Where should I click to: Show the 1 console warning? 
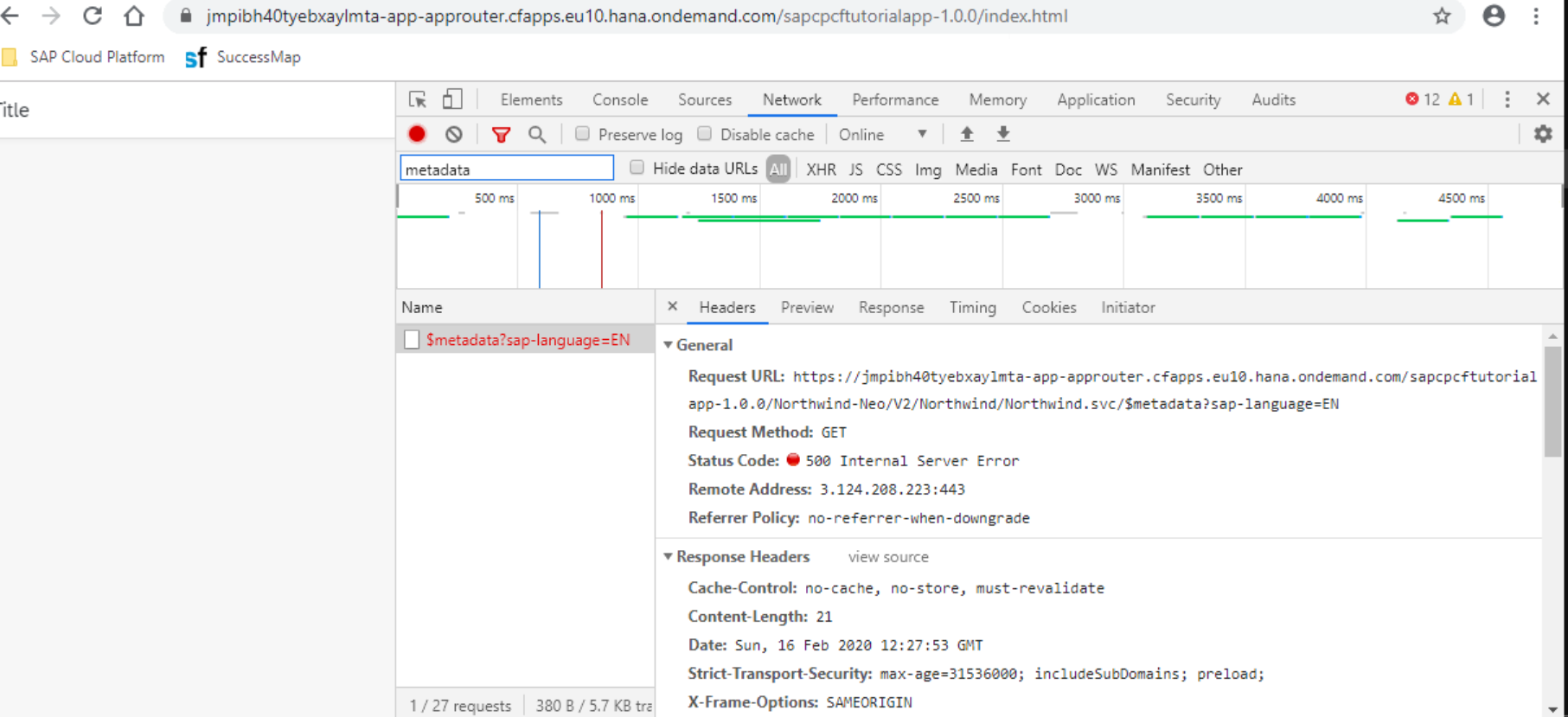(1461, 99)
